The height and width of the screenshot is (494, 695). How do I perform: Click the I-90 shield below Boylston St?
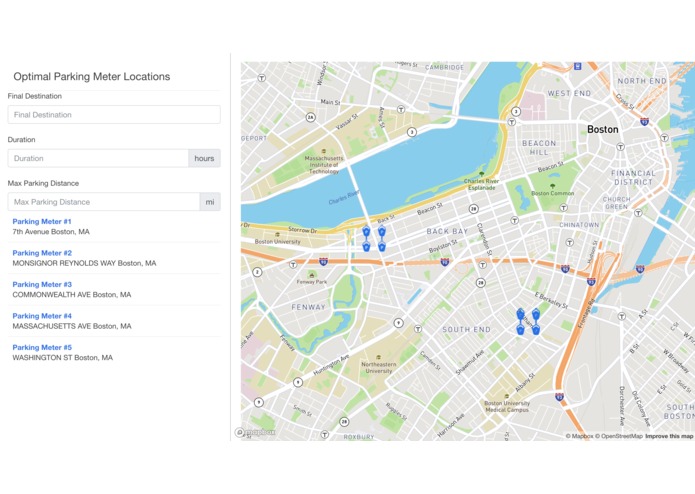[x=445, y=262]
